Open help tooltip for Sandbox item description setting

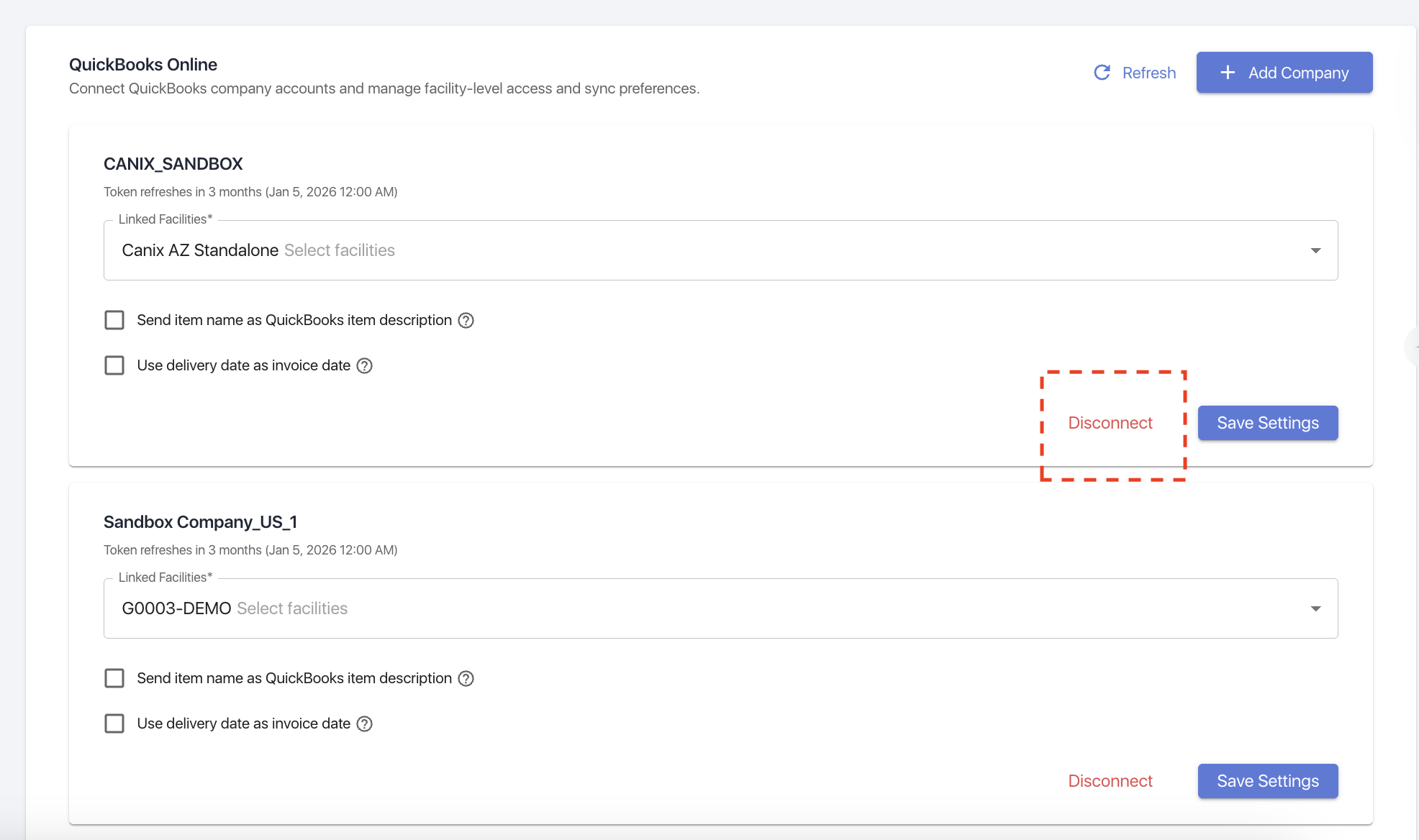[x=466, y=678]
